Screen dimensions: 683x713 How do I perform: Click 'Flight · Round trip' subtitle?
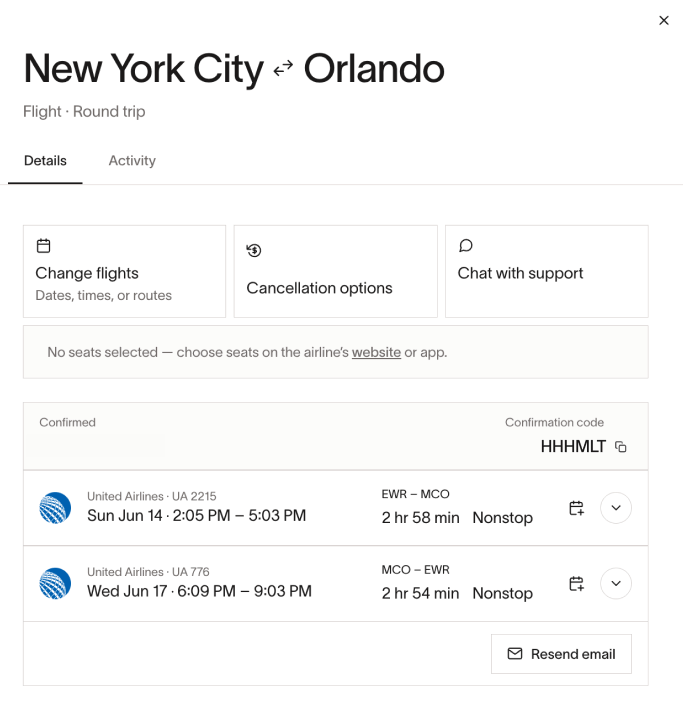(84, 111)
